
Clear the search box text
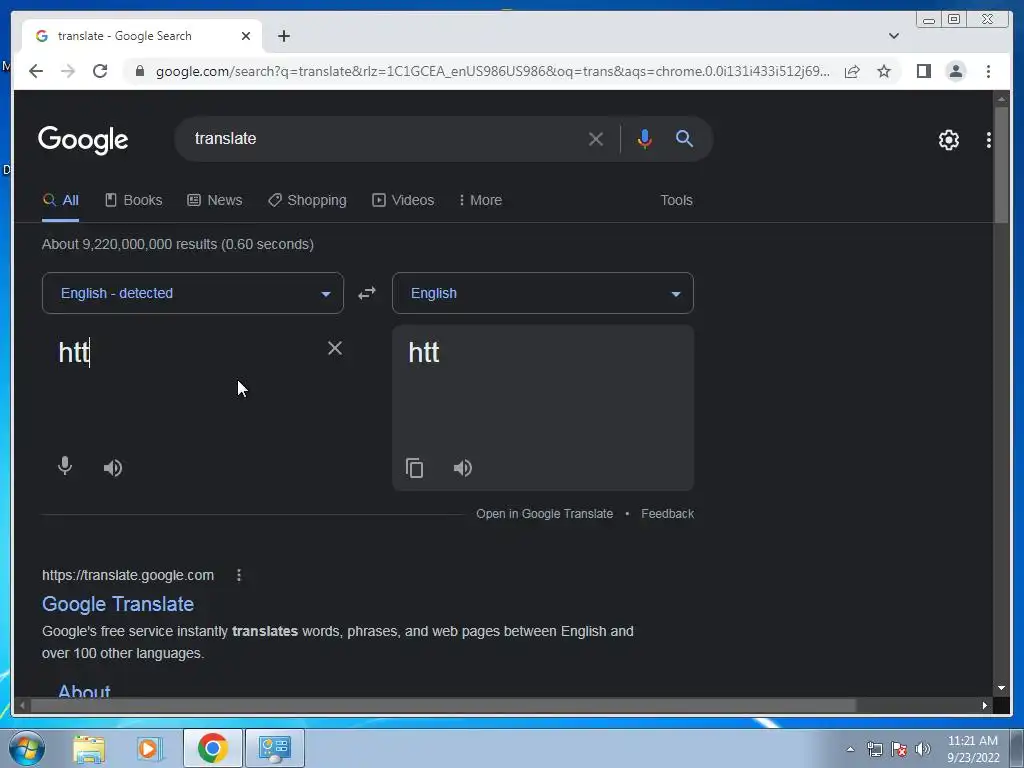[596, 139]
